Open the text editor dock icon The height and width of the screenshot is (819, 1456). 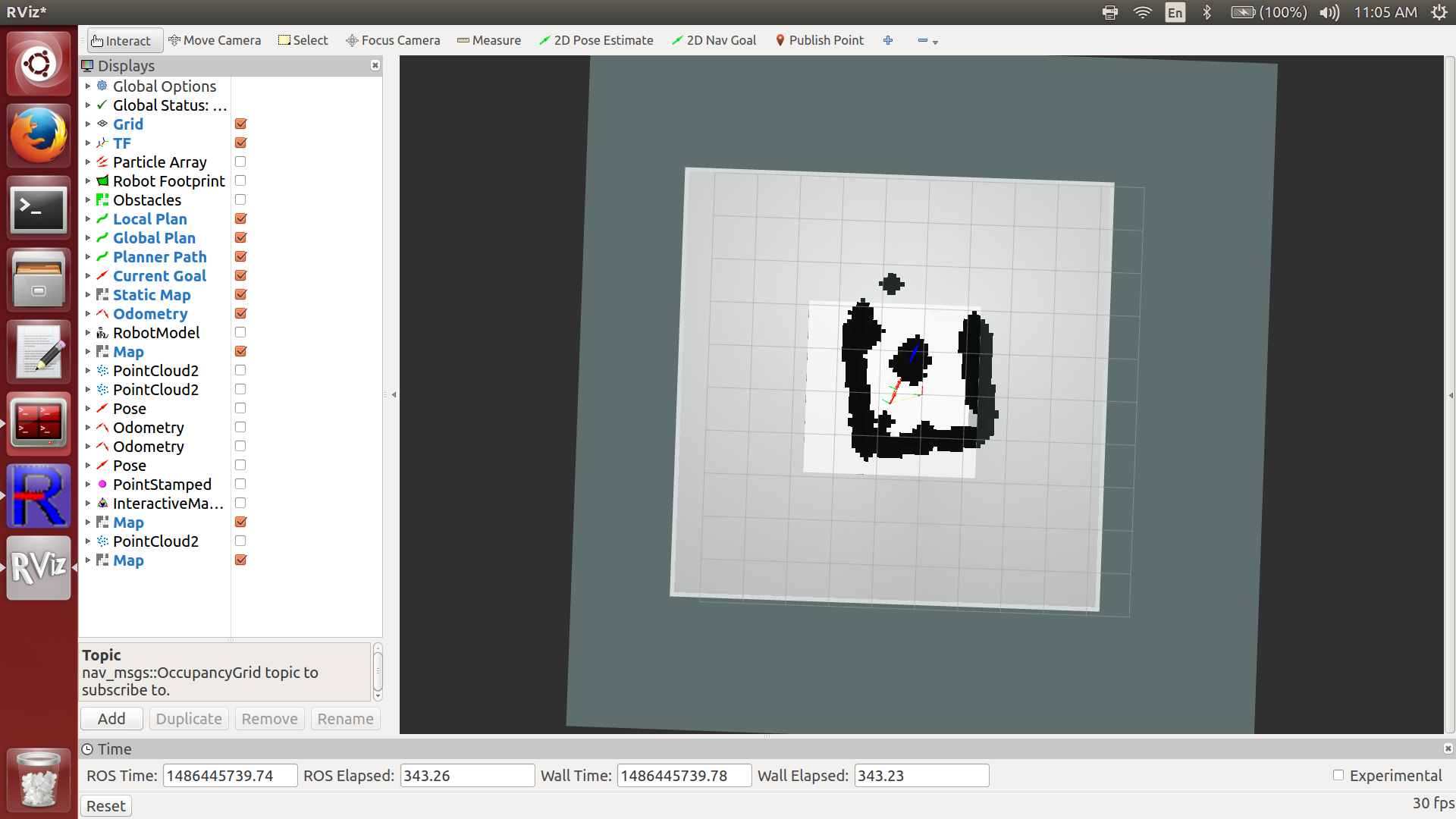pos(39,352)
